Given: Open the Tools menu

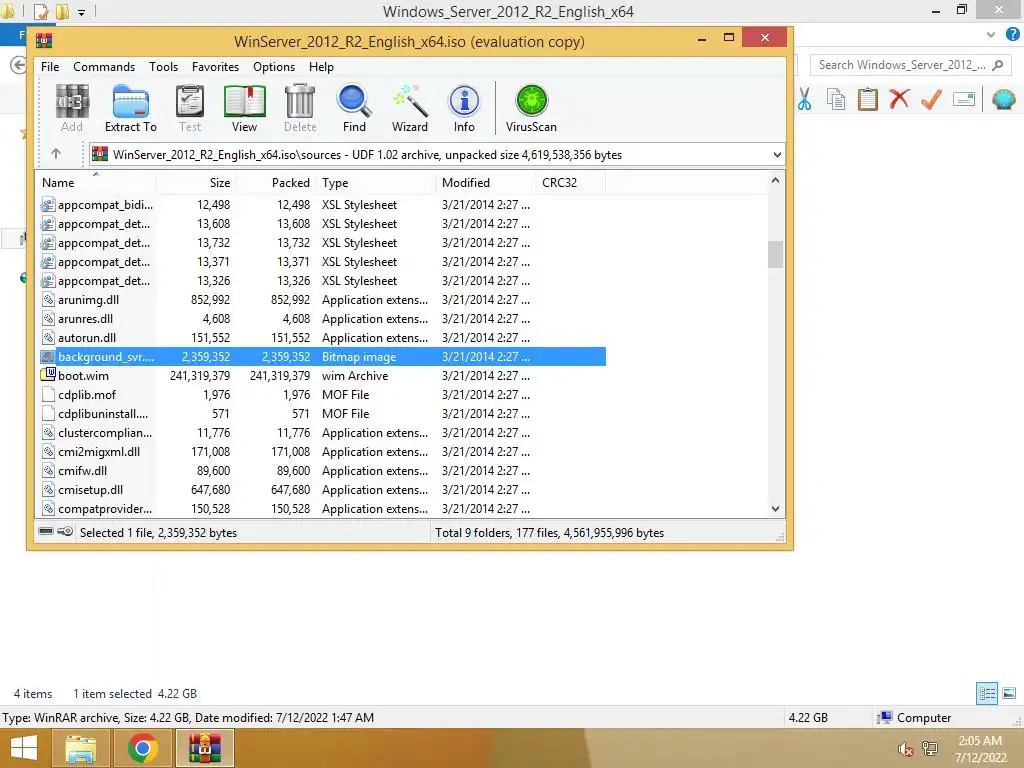Looking at the screenshot, I should [x=163, y=67].
